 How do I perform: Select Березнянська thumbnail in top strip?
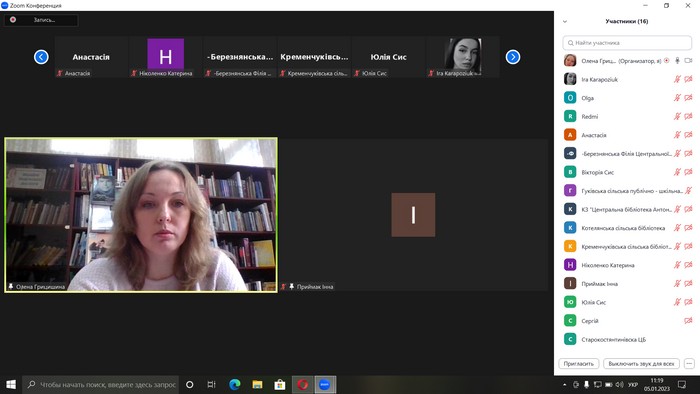240,57
